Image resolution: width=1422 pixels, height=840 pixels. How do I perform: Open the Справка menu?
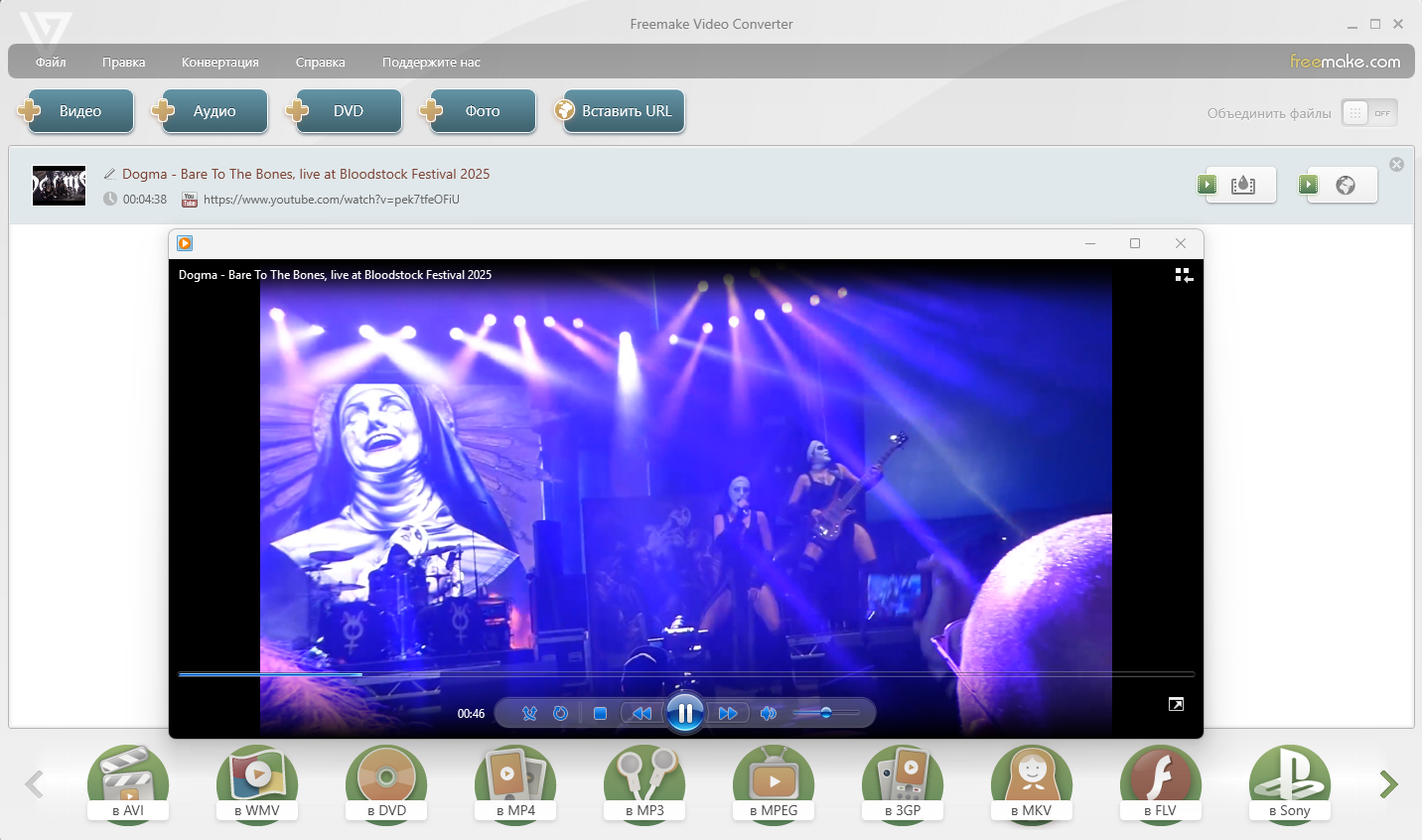321,62
